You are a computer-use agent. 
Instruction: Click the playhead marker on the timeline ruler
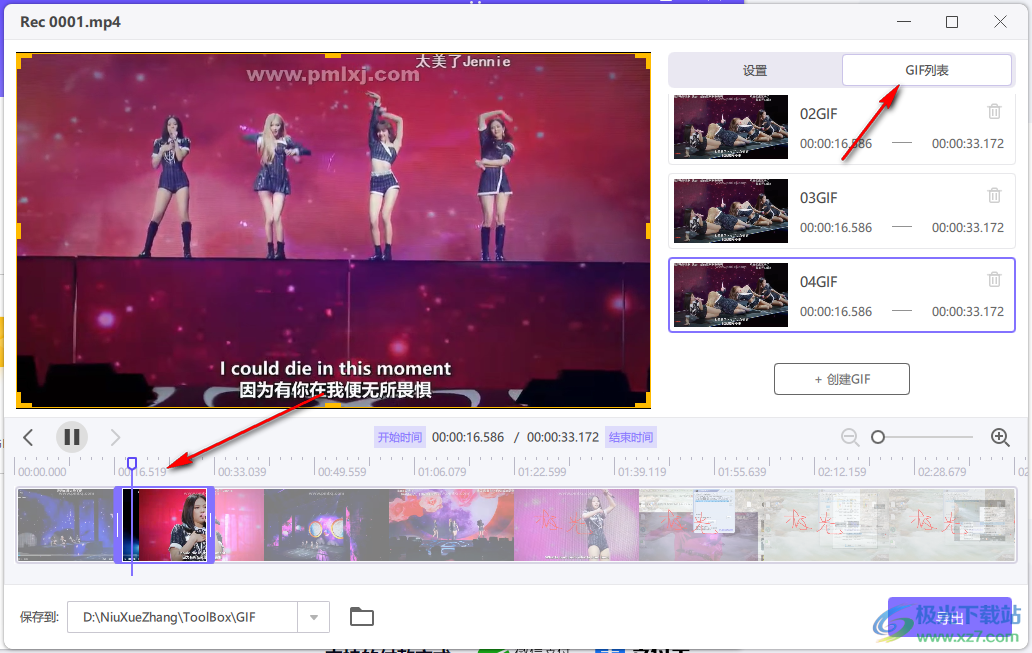132,463
